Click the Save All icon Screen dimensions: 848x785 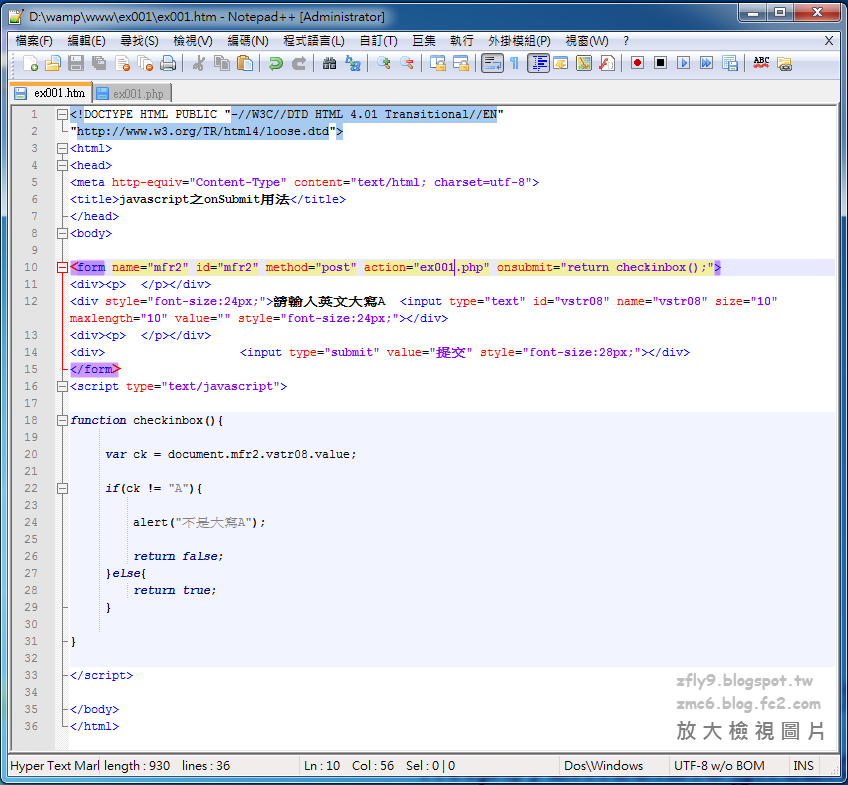click(98, 63)
